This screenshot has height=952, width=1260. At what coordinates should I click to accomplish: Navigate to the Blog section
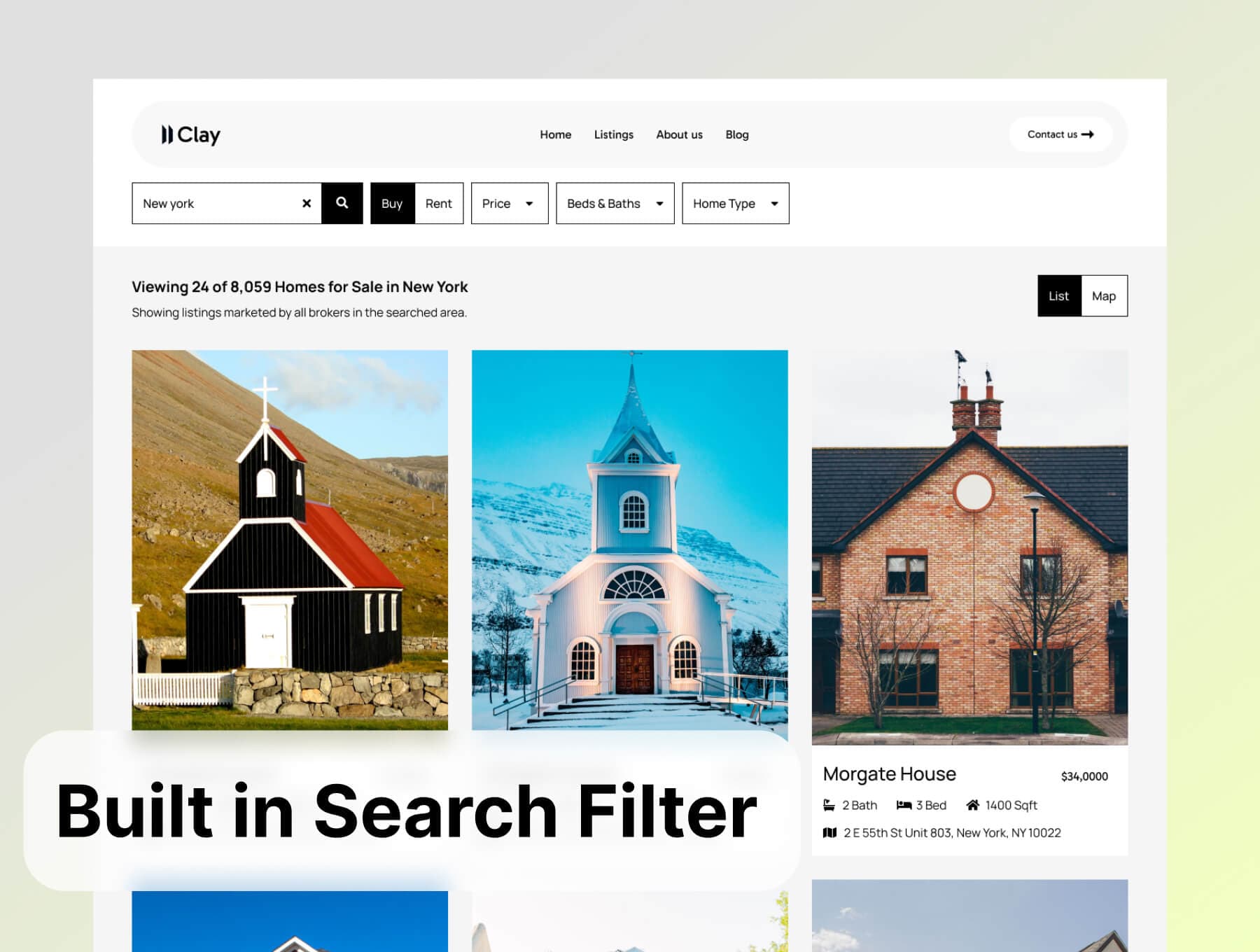click(x=737, y=134)
